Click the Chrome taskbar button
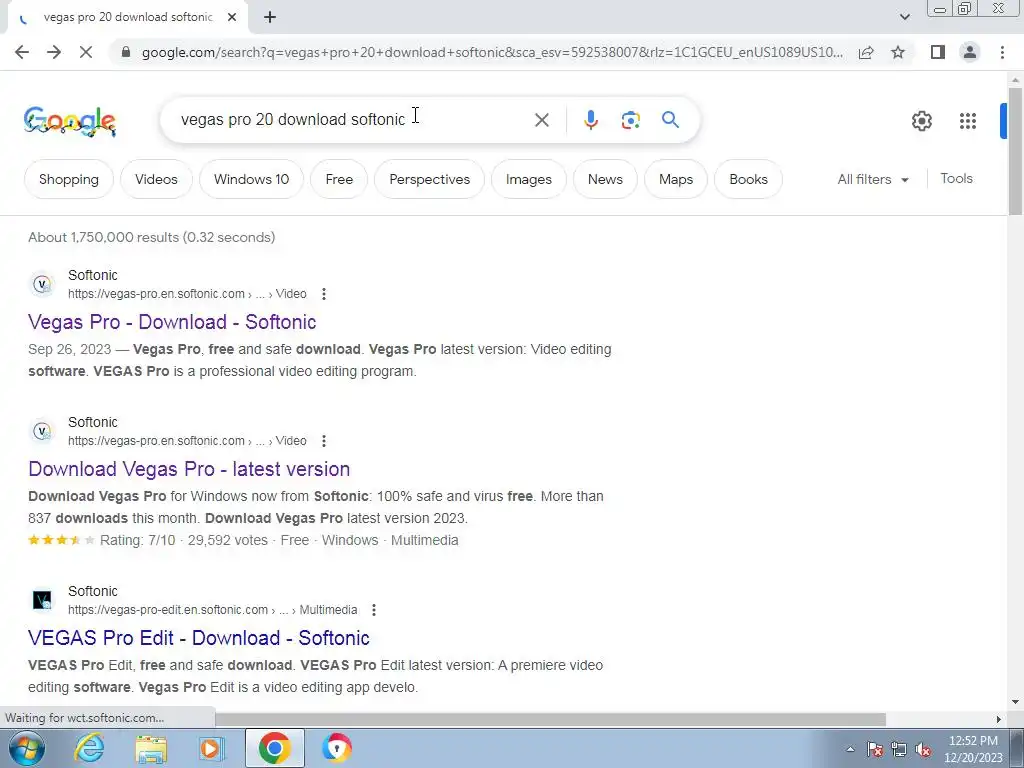This screenshot has height=768, width=1024. coord(274,748)
